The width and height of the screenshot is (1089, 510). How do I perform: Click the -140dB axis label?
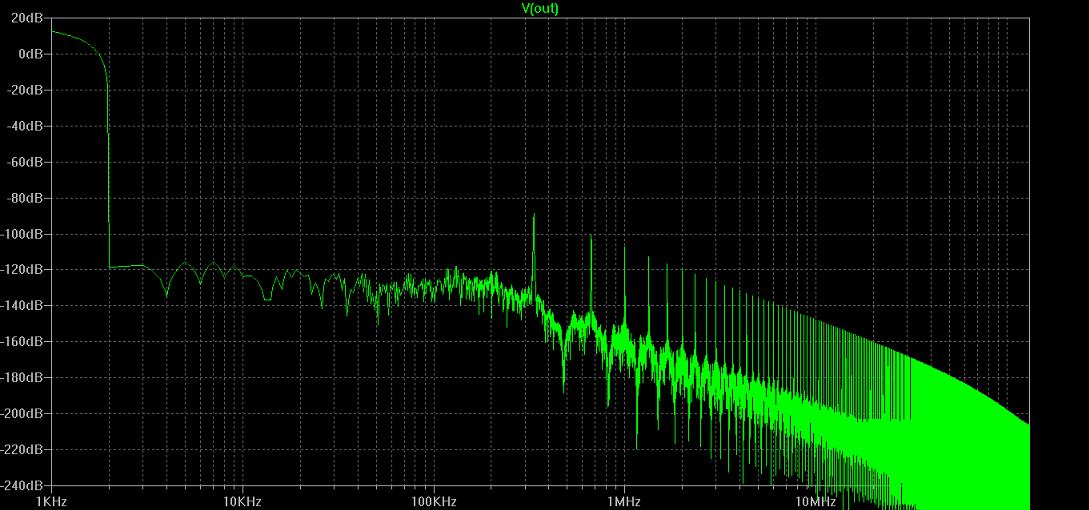coord(22,306)
